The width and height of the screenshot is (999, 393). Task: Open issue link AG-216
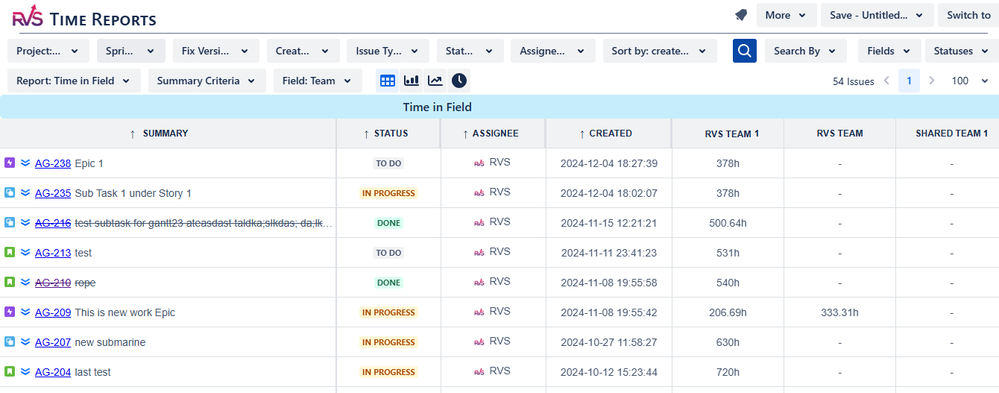53,223
